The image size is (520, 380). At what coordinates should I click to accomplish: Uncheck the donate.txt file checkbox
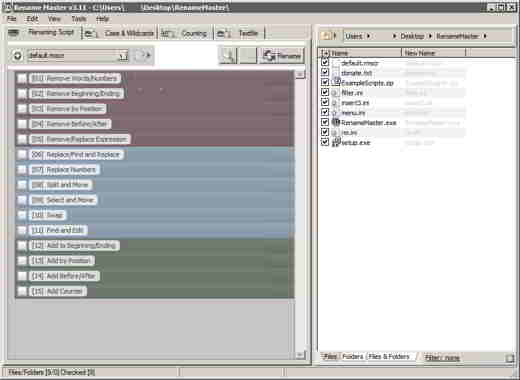[x=325, y=72]
